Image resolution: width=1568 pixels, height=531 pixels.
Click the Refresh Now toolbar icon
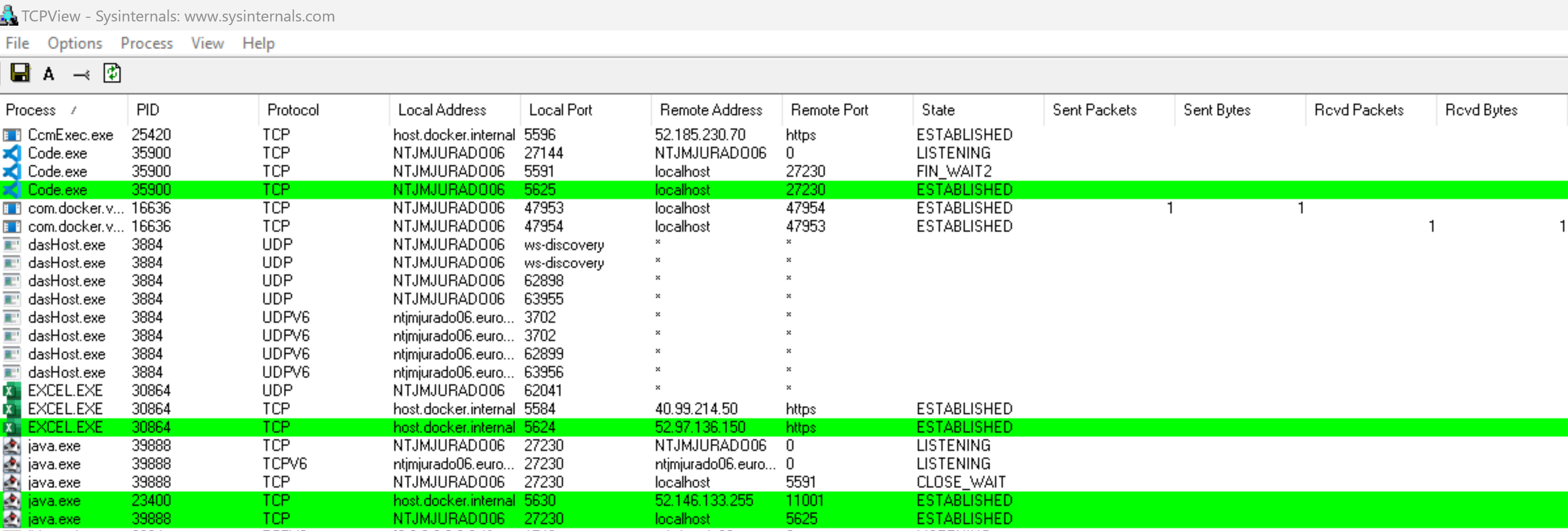pos(112,74)
